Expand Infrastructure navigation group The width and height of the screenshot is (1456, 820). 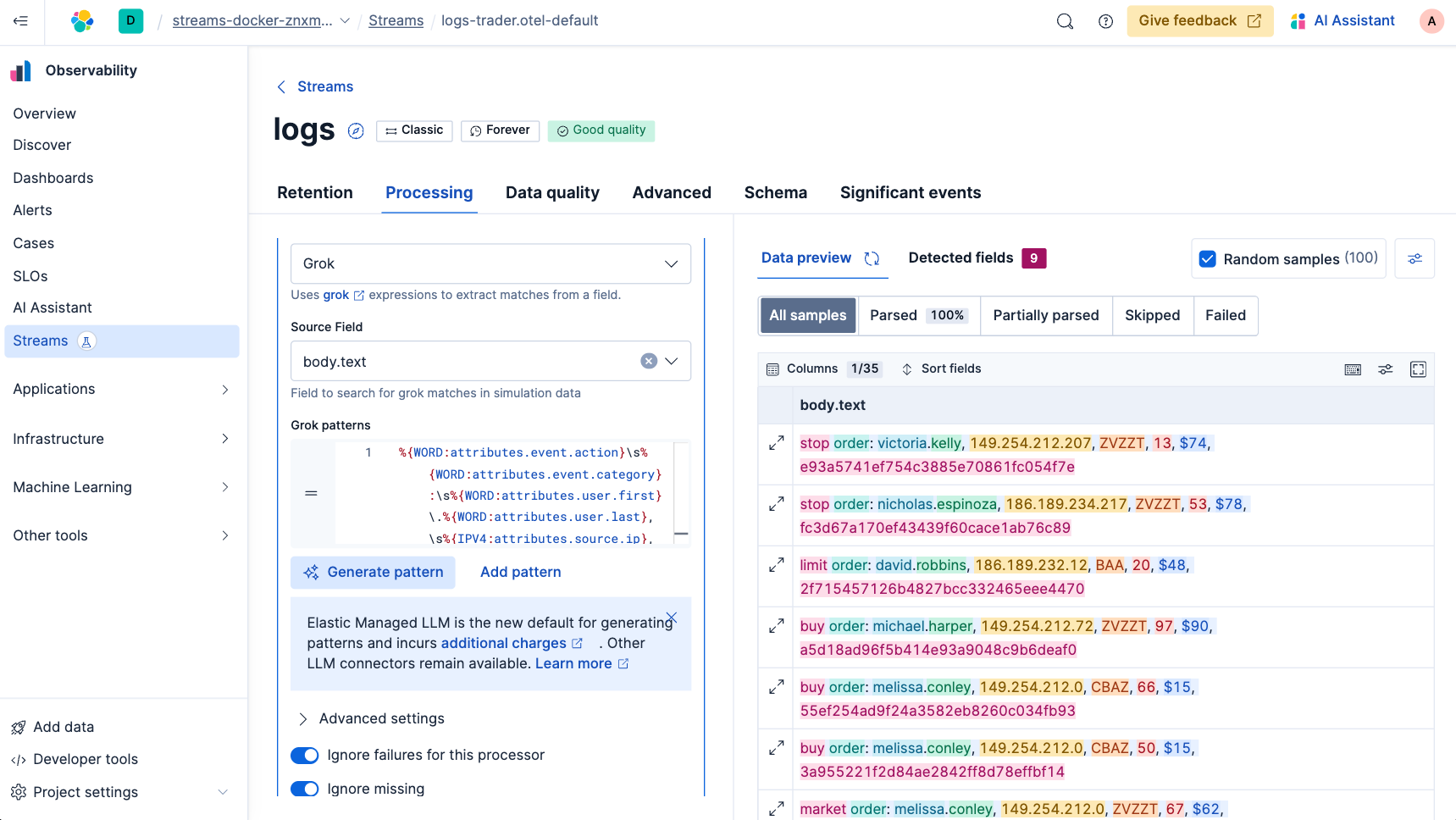(x=121, y=439)
